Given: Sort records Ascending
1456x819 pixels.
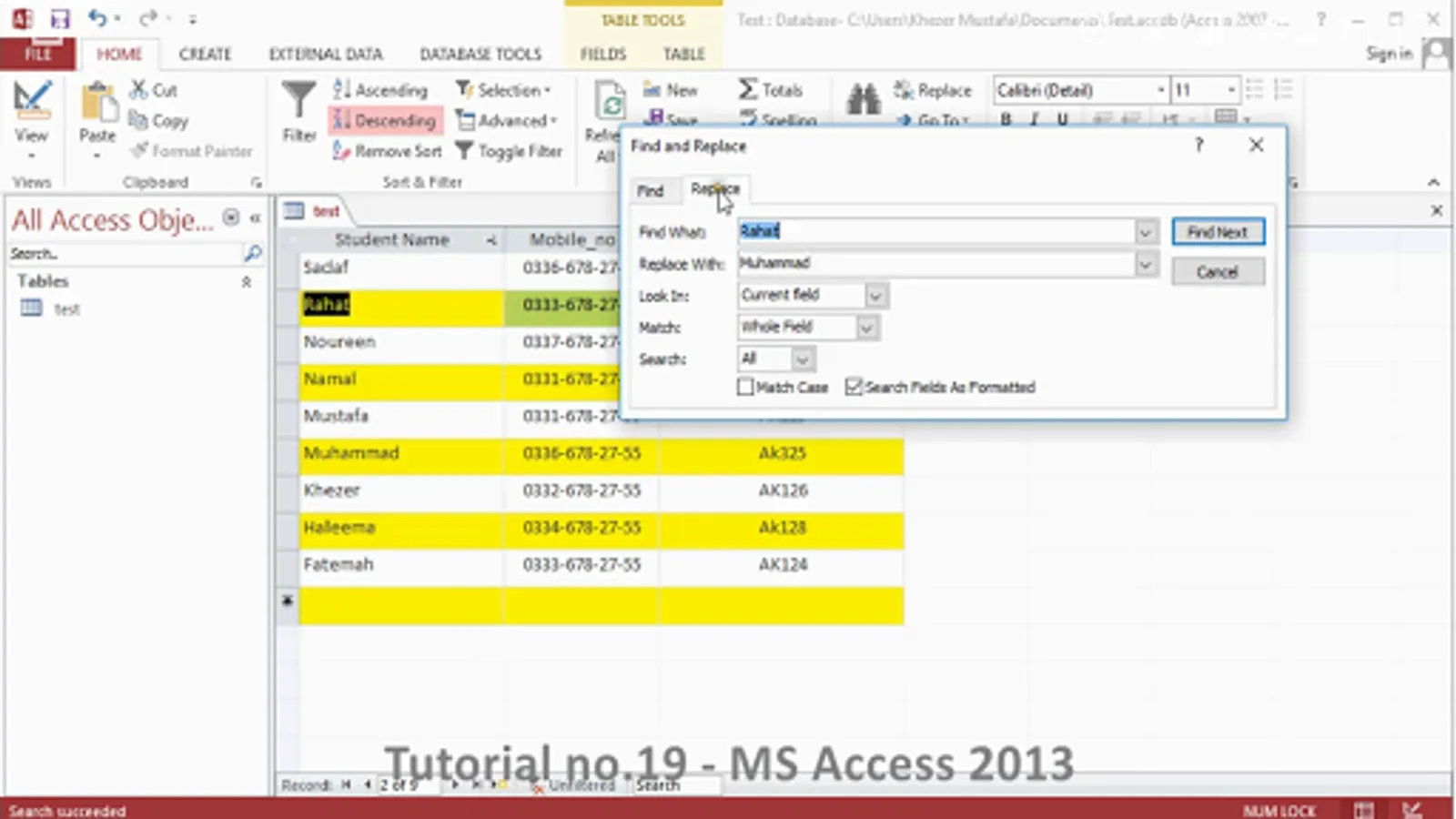Looking at the screenshot, I should [380, 90].
